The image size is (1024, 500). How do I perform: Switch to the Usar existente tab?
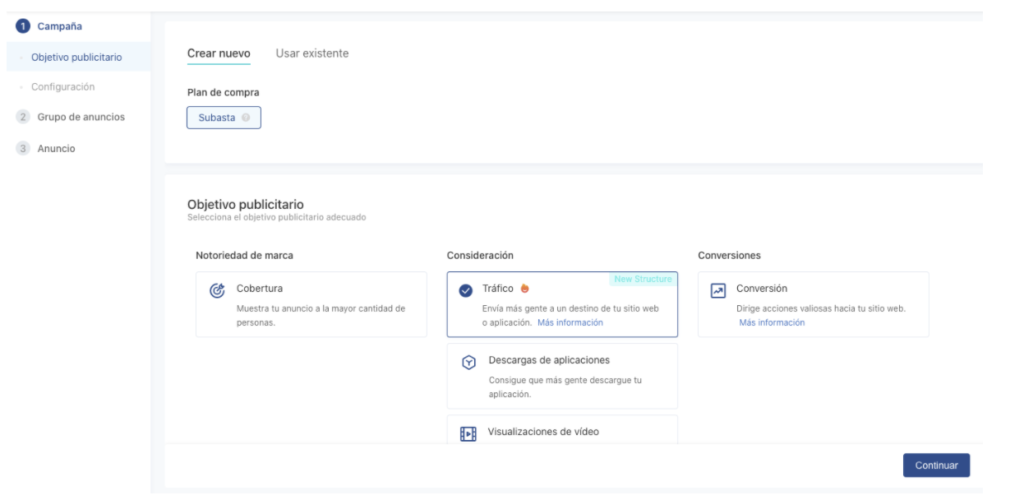[312, 54]
